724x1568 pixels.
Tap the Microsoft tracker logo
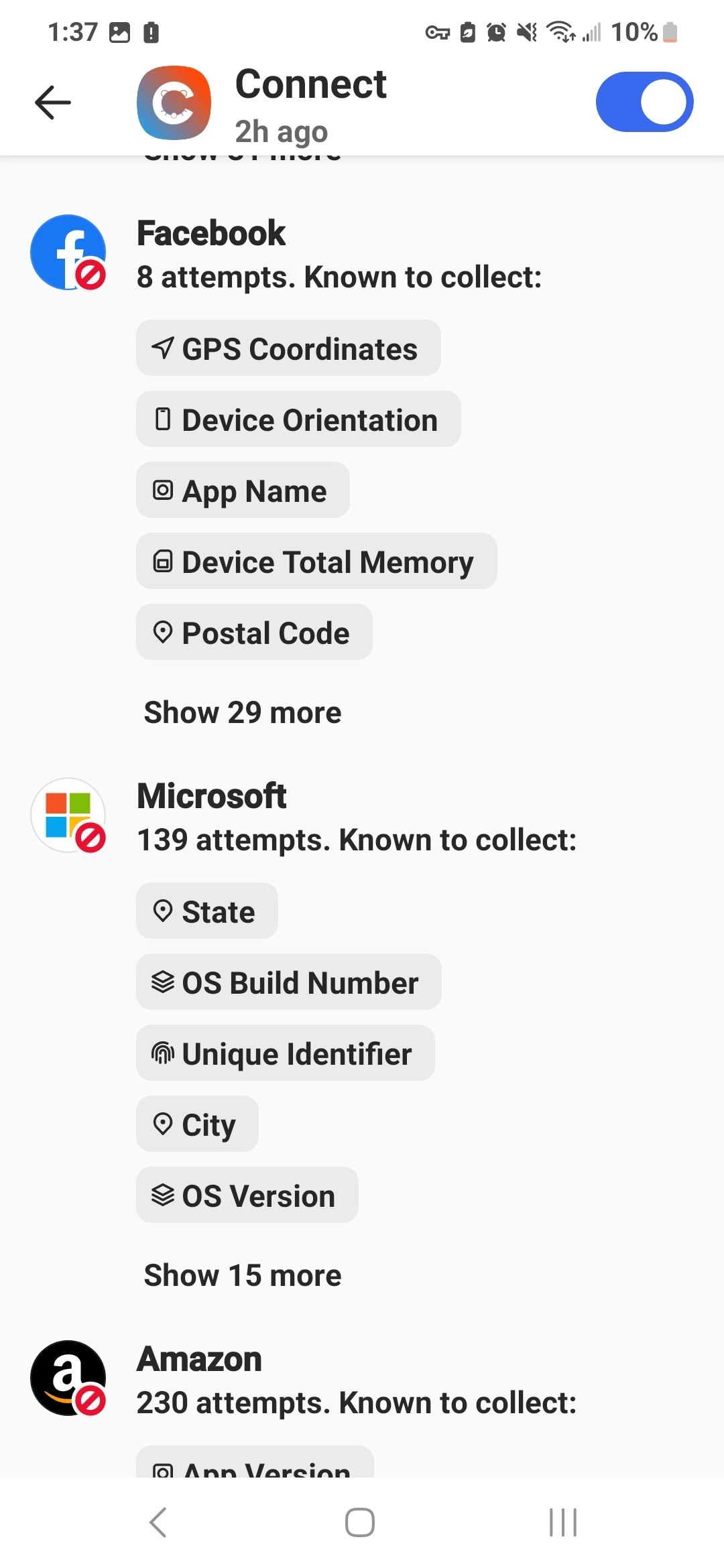(x=68, y=815)
